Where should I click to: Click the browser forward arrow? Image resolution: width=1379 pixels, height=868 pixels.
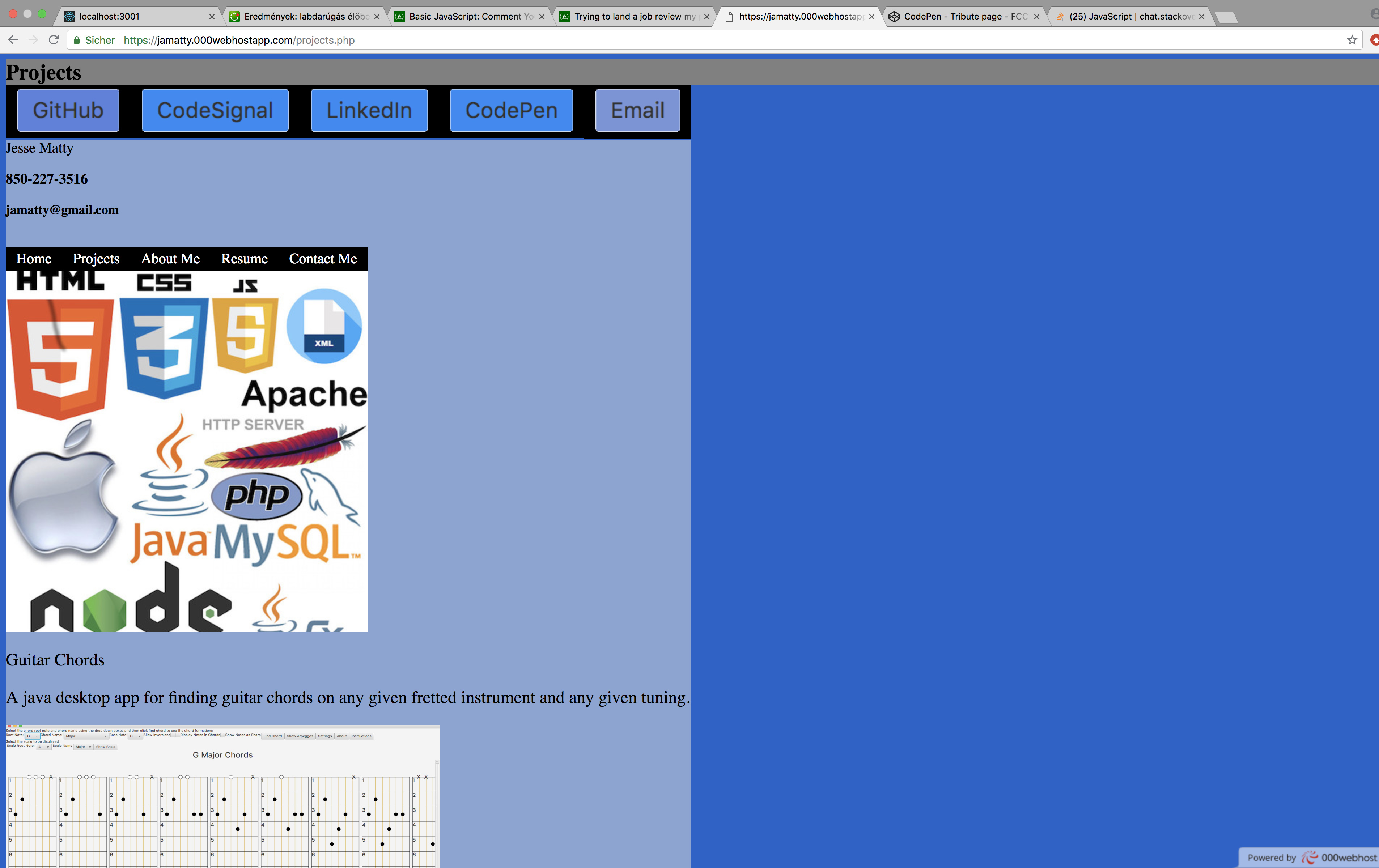33,40
